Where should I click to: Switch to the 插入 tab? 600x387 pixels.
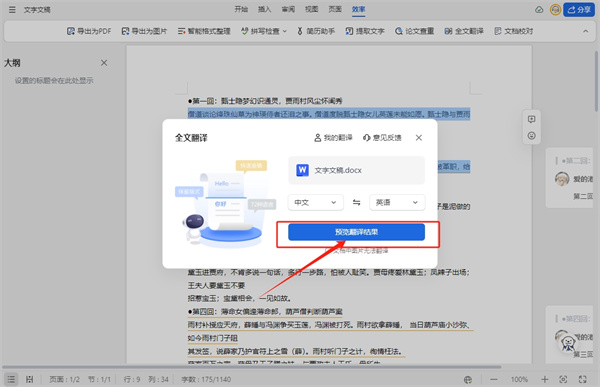click(x=264, y=9)
